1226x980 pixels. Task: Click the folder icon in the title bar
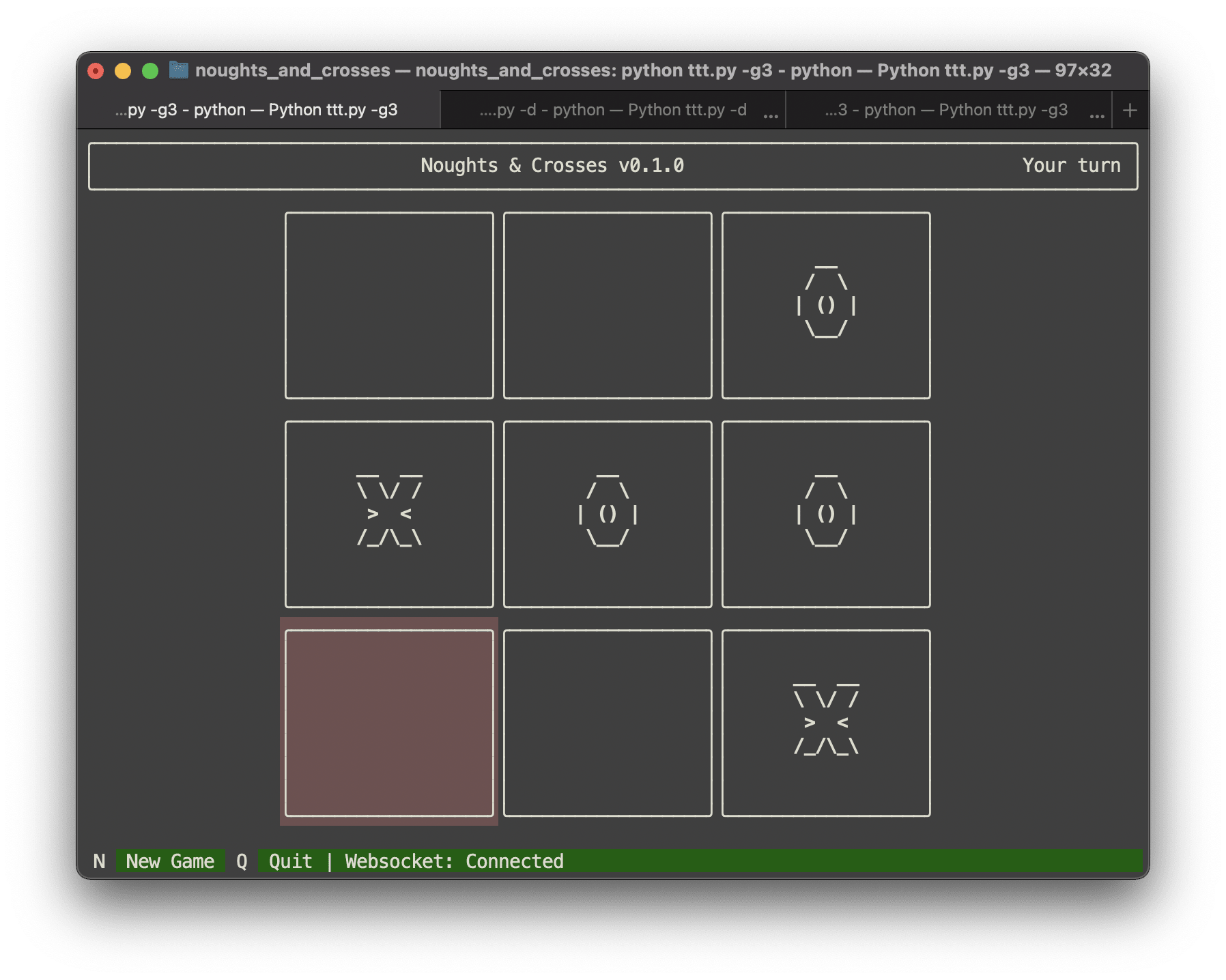point(179,70)
